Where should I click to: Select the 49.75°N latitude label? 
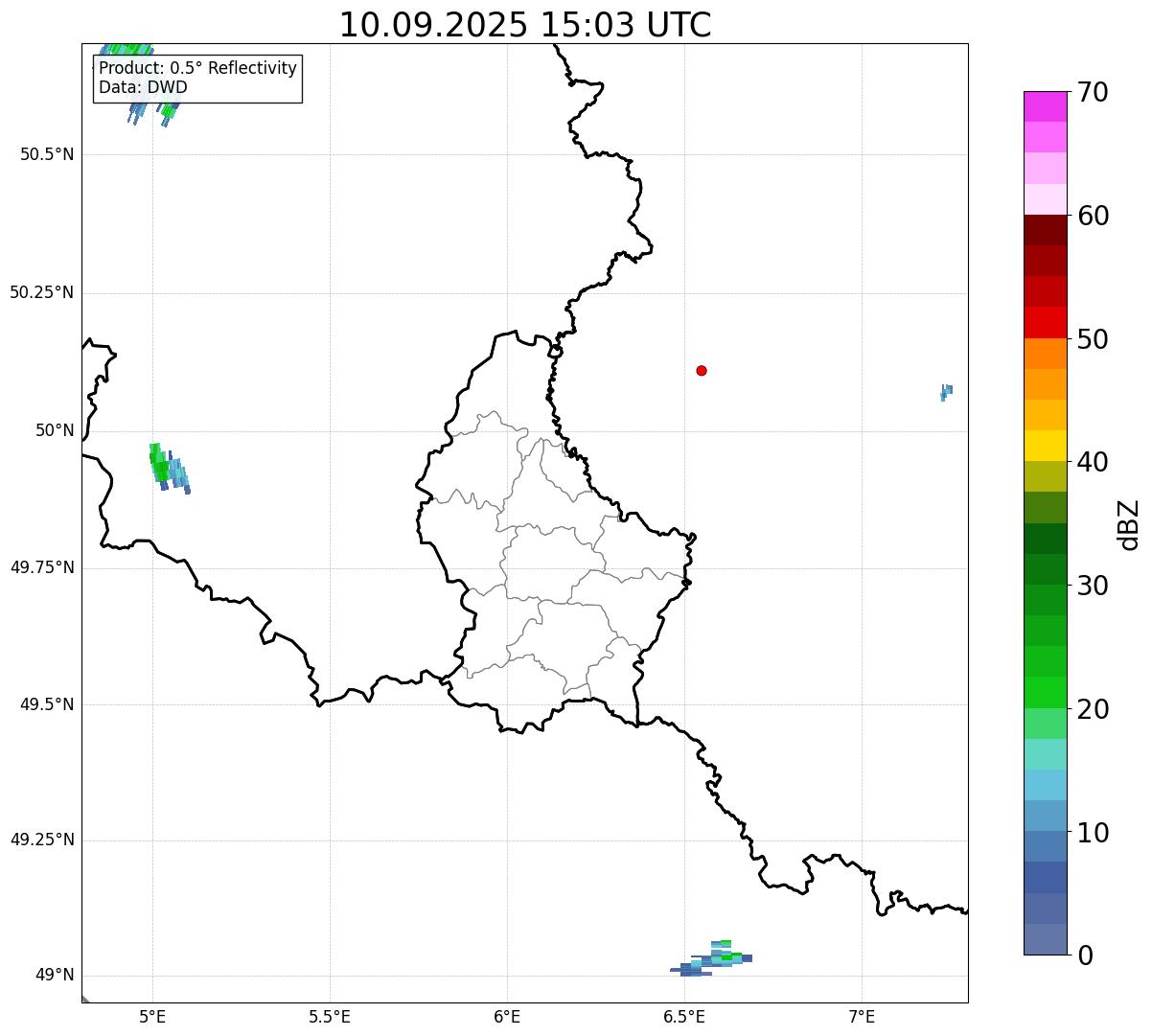pos(42,567)
